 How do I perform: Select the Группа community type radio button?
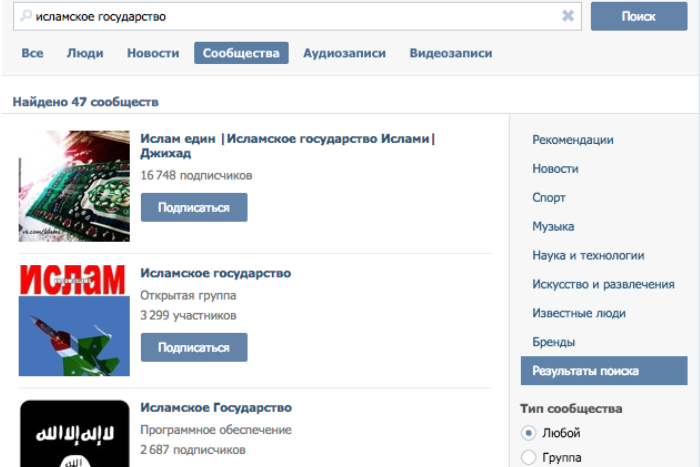click(529, 458)
